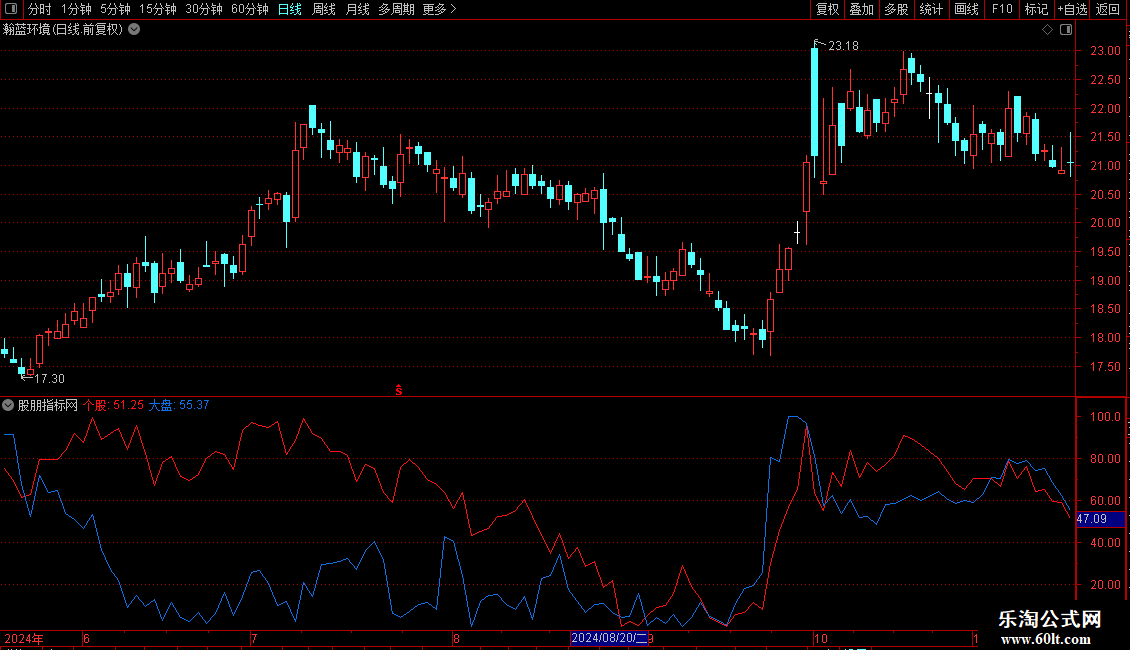Click the 返回 back button
Viewport: 1130px width, 650px height.
[1108, 9]
